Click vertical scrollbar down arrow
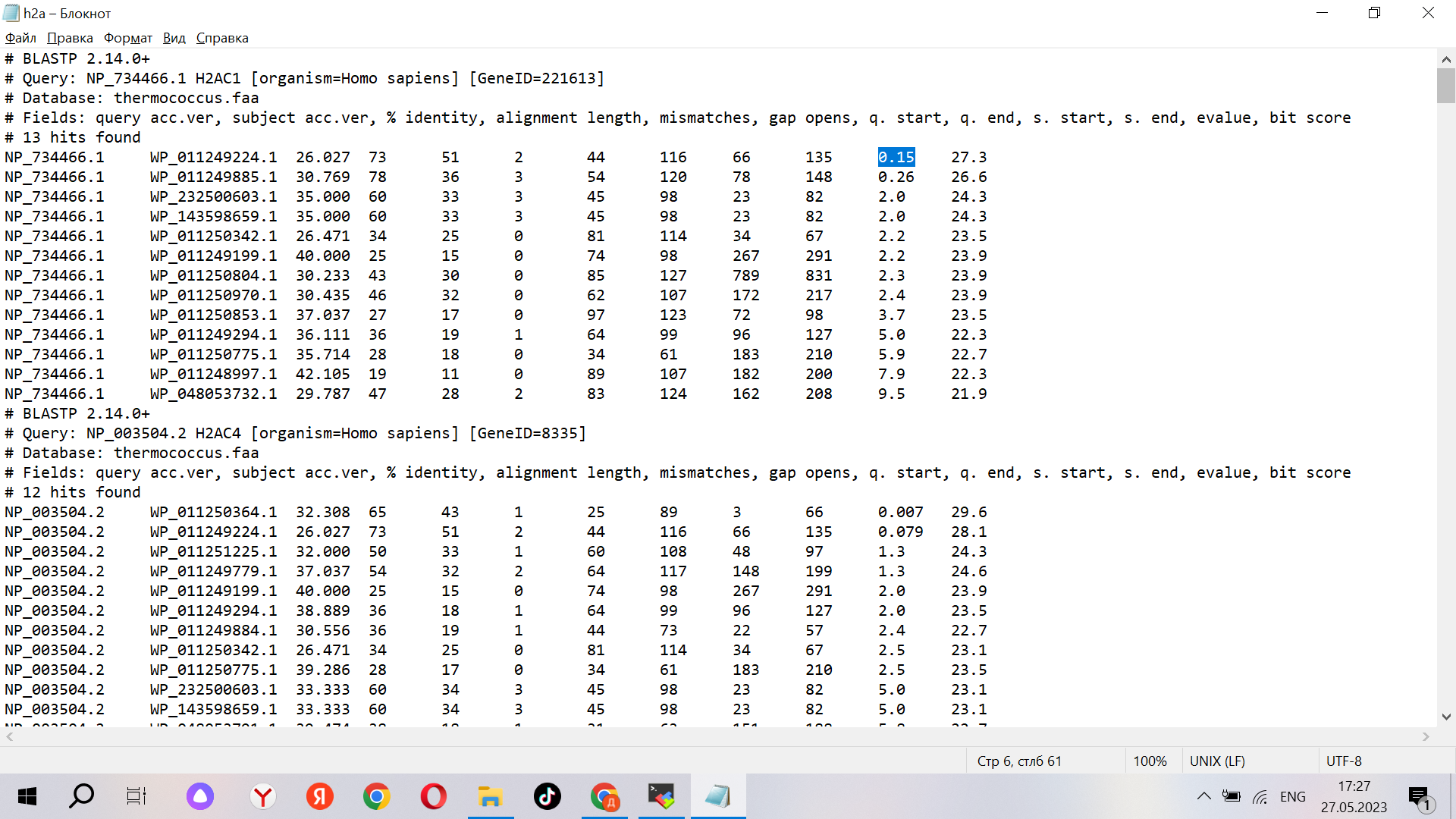This screenshot has height=819, width=1456. [1446, 717]
